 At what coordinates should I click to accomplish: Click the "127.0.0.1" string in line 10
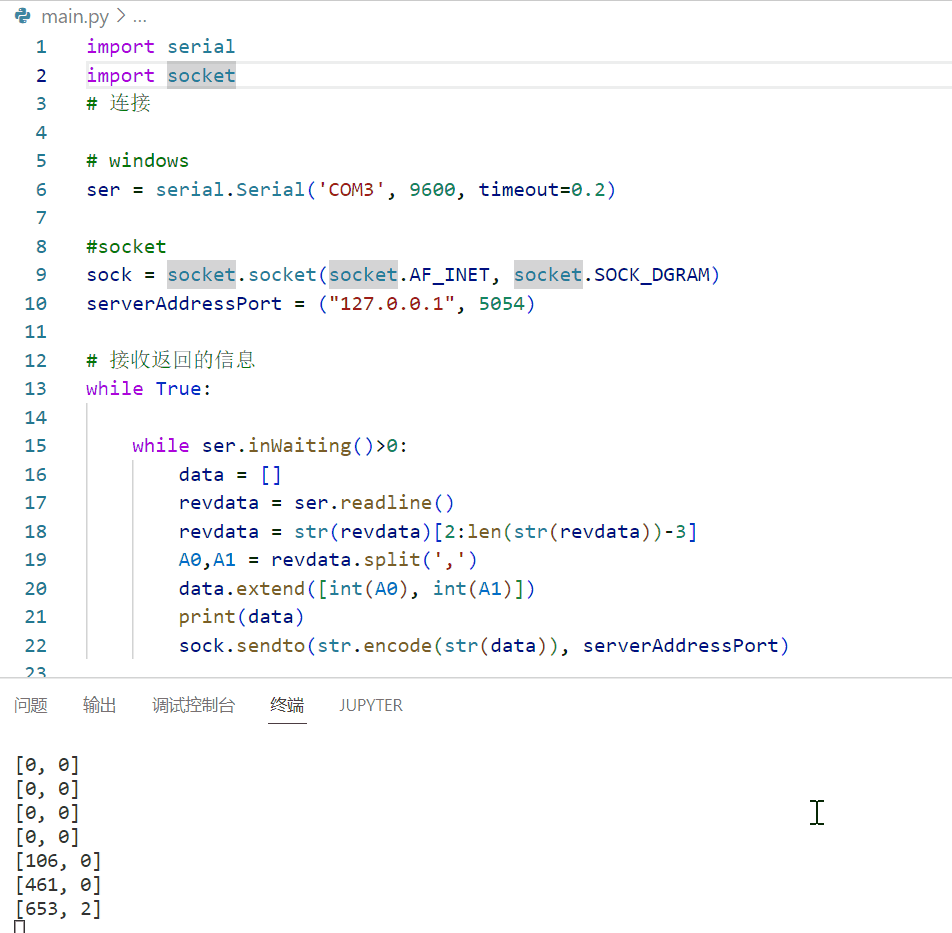[387, 303]
